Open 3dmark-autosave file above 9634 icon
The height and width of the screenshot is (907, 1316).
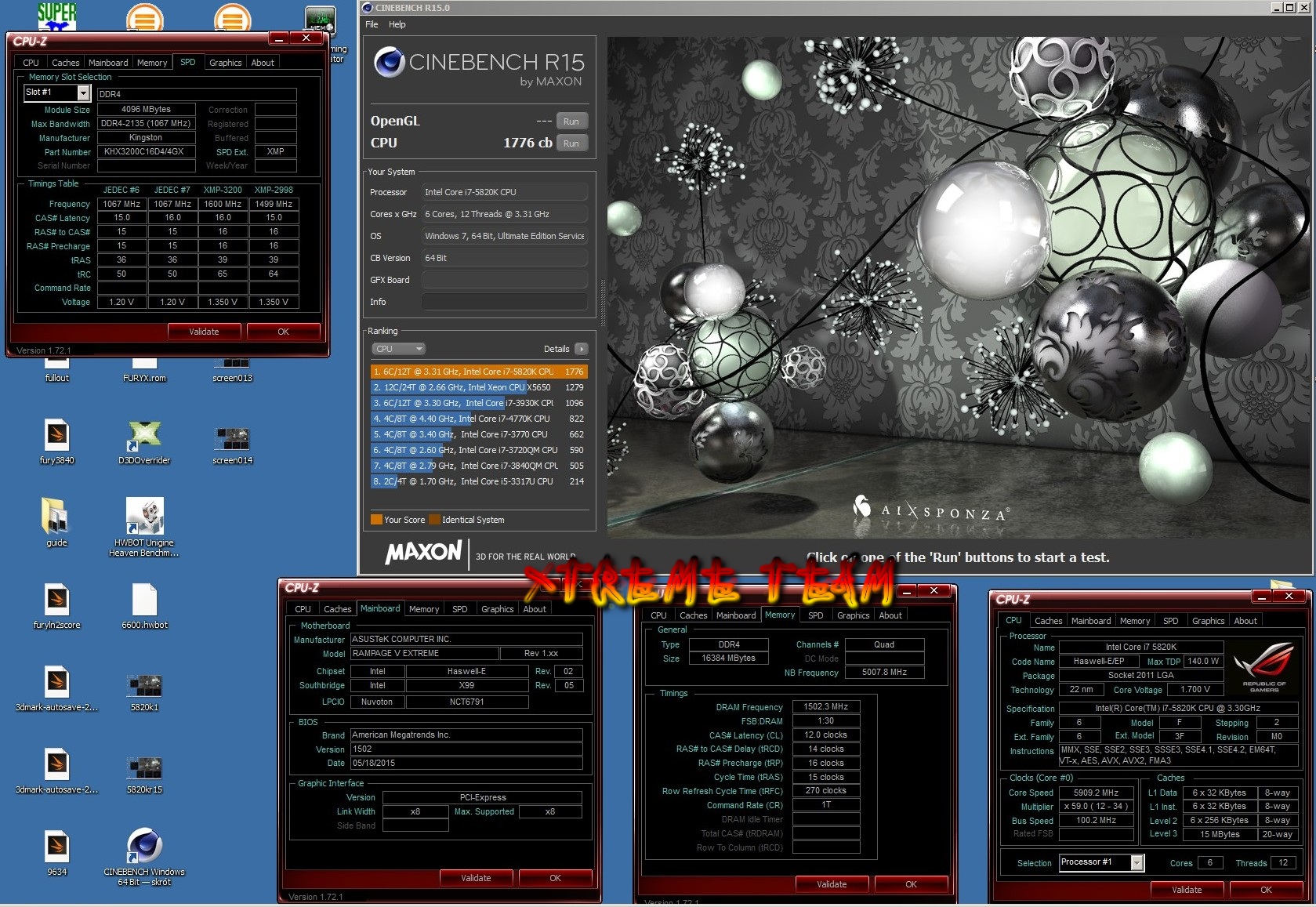[56, 771]
